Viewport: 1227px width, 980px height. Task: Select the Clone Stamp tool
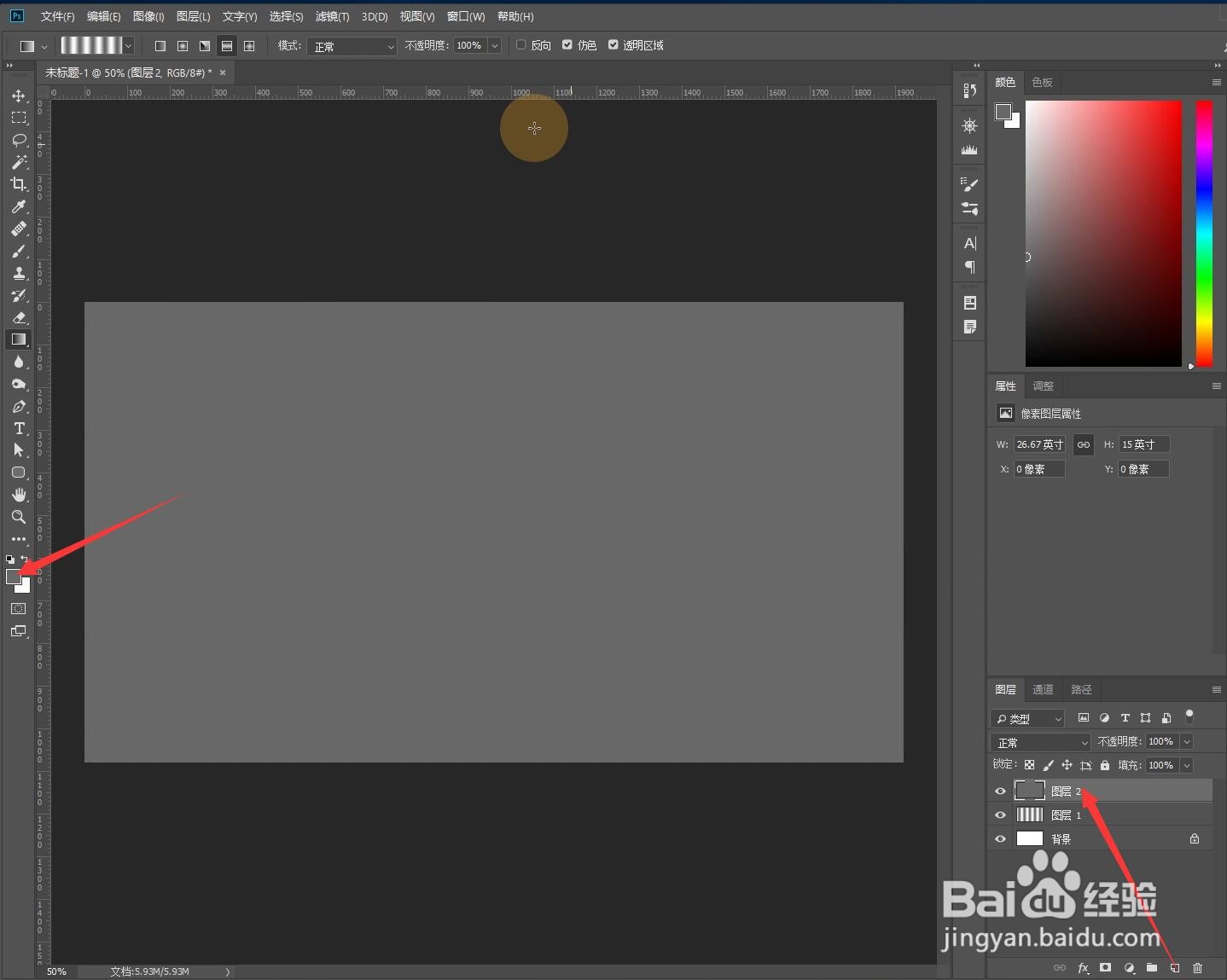click(x=19, y=273)
